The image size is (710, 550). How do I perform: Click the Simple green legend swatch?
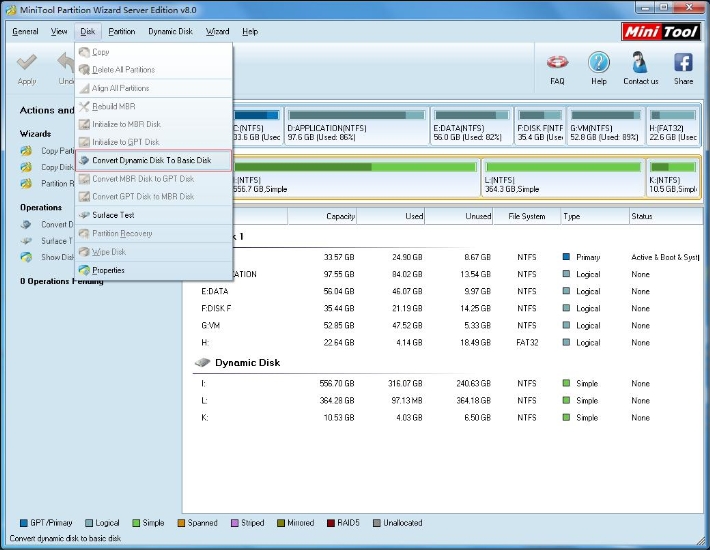coord(136,523)
